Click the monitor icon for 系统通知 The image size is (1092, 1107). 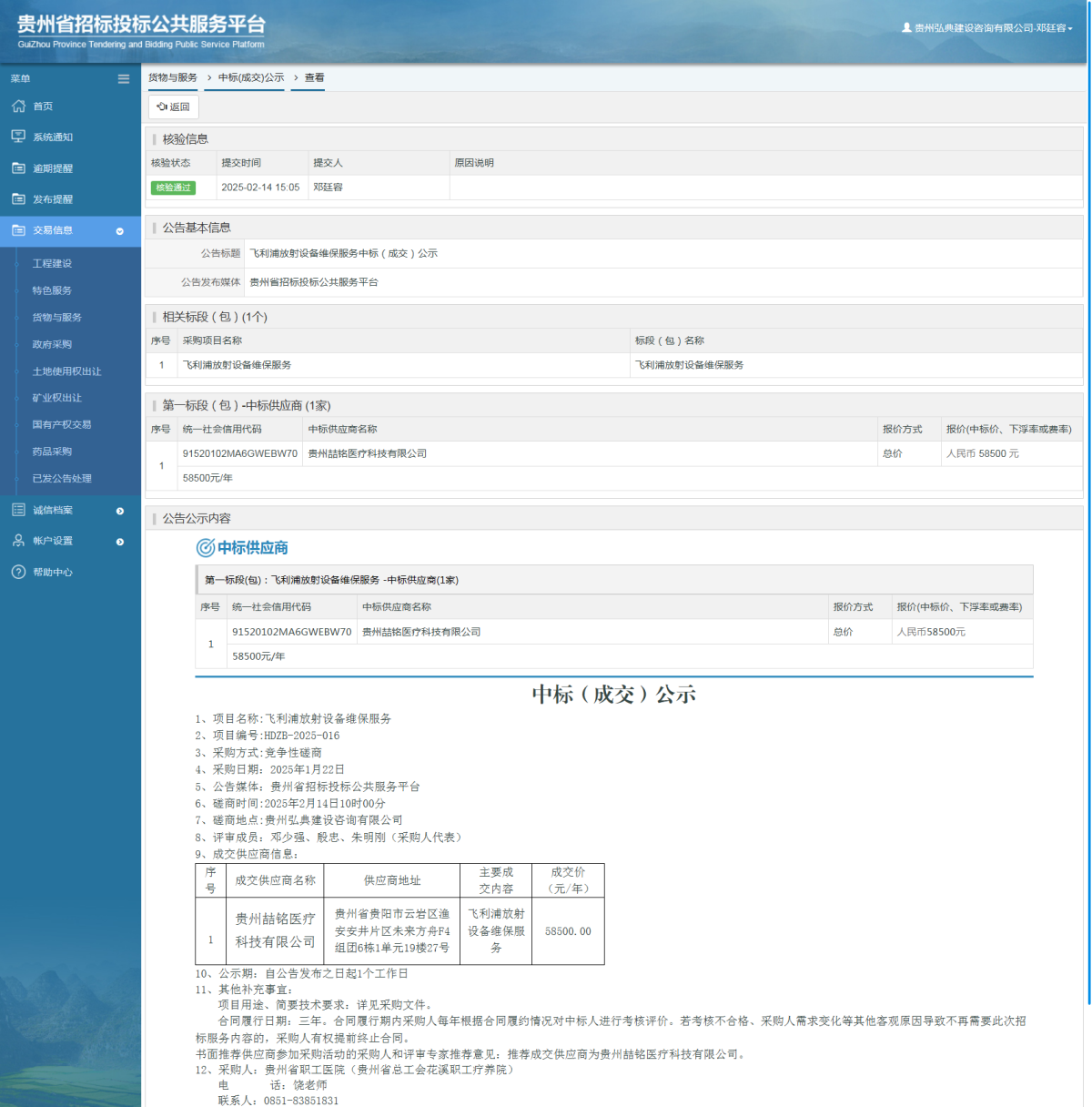pyautogui.click(x=18, y=137)
